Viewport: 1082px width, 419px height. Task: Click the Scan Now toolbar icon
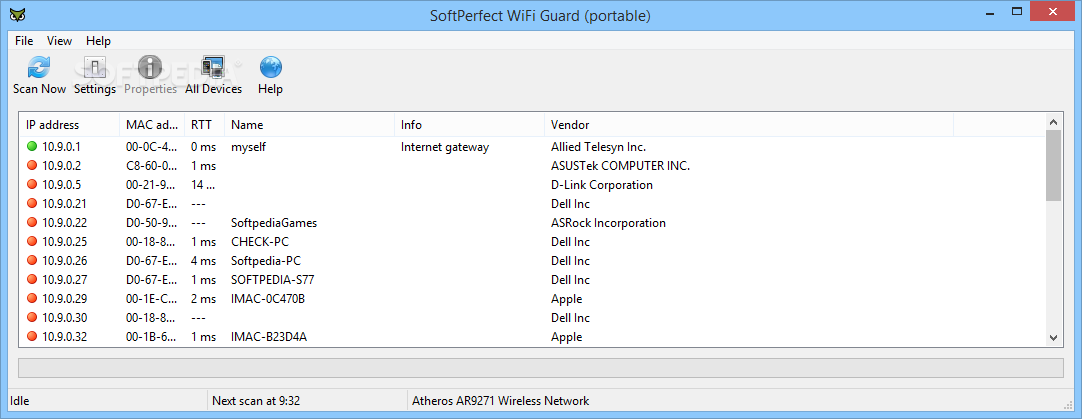tap(39, 68)
